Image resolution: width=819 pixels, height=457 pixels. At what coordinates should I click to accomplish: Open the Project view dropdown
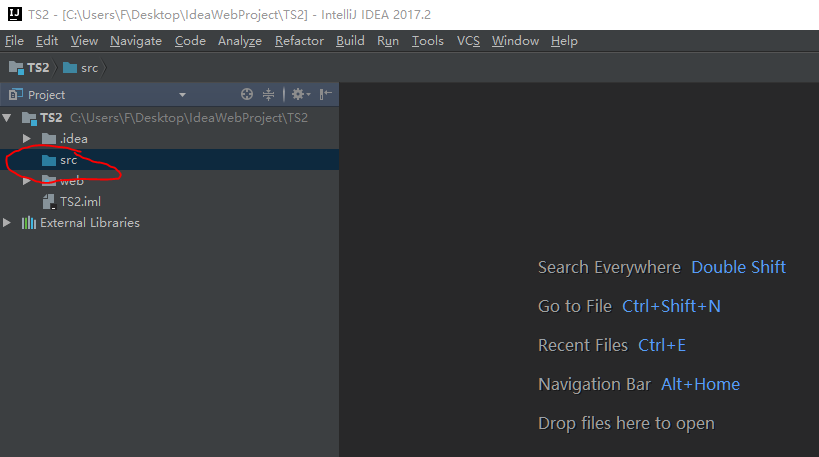click(x=182, y=95)
